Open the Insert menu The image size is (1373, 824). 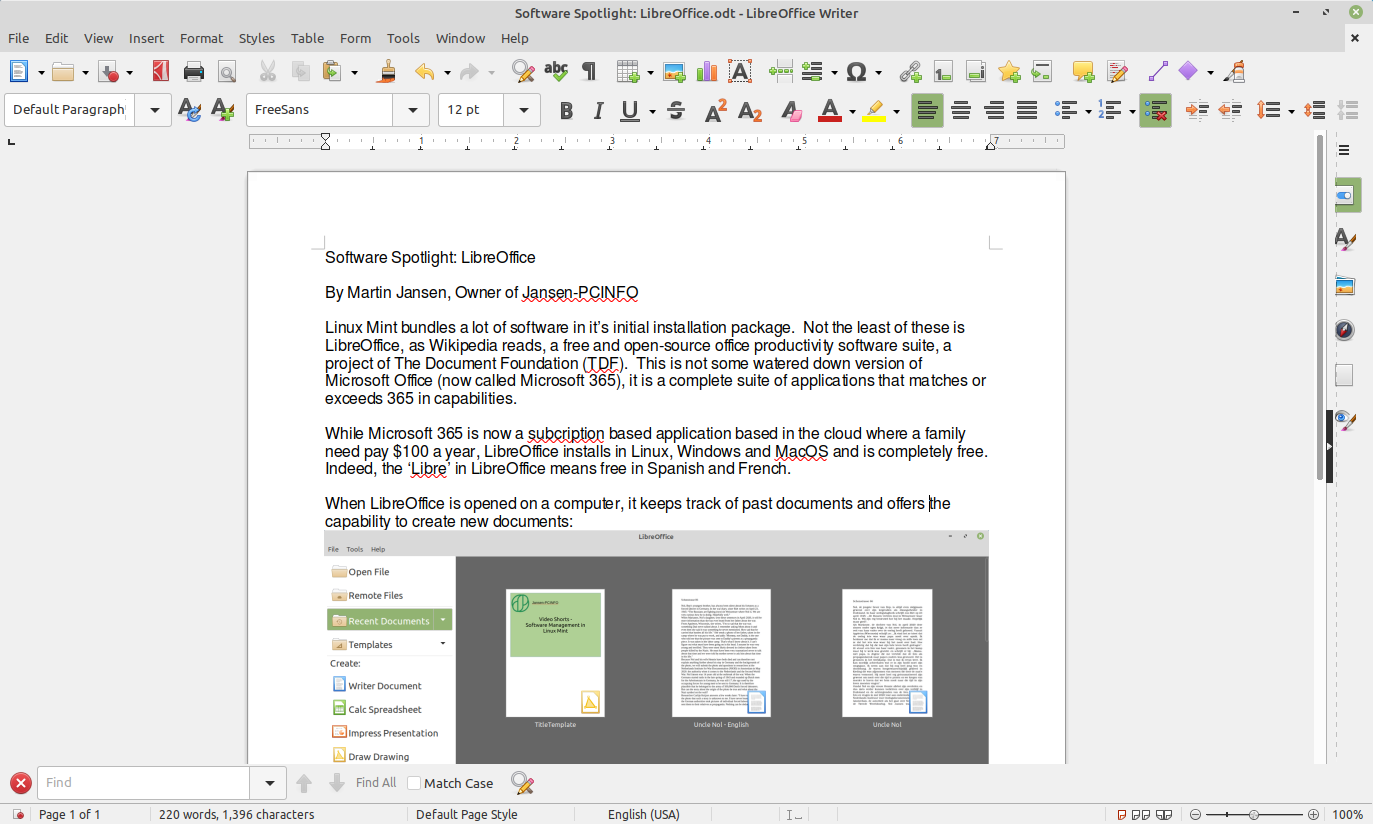pos(146,38)
